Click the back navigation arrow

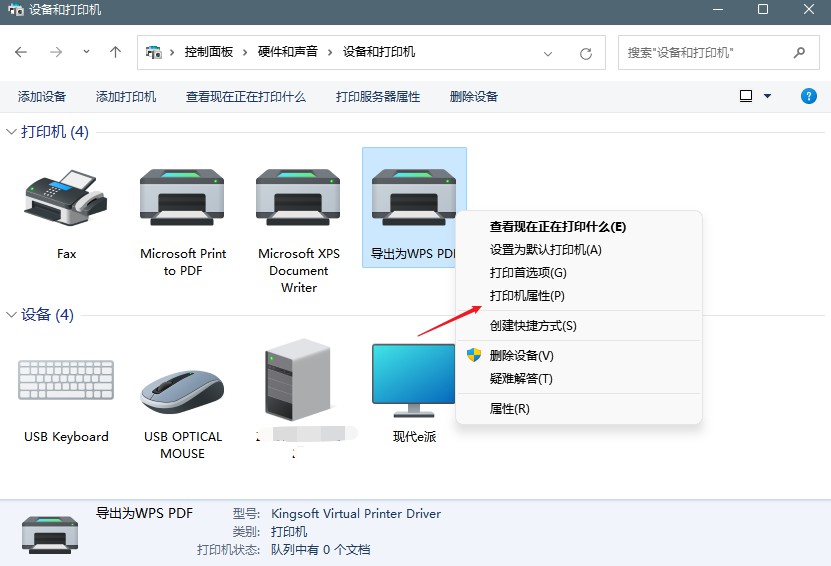tap(21, 52)
